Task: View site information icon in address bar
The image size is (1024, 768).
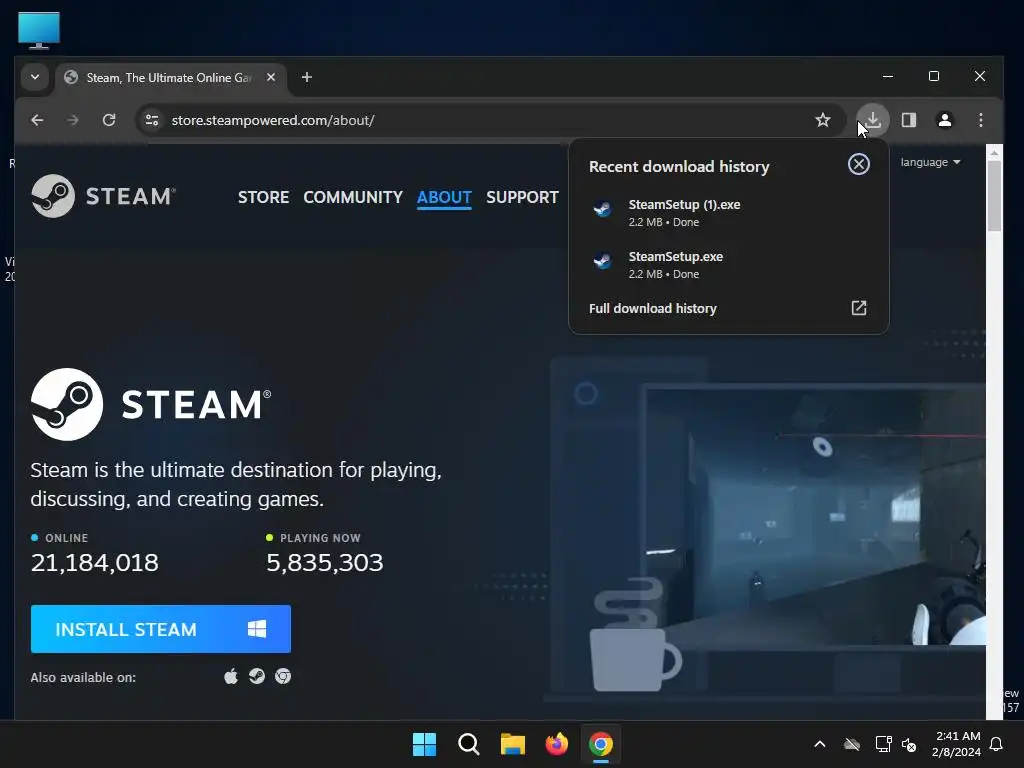Action: tap(152, 120)
